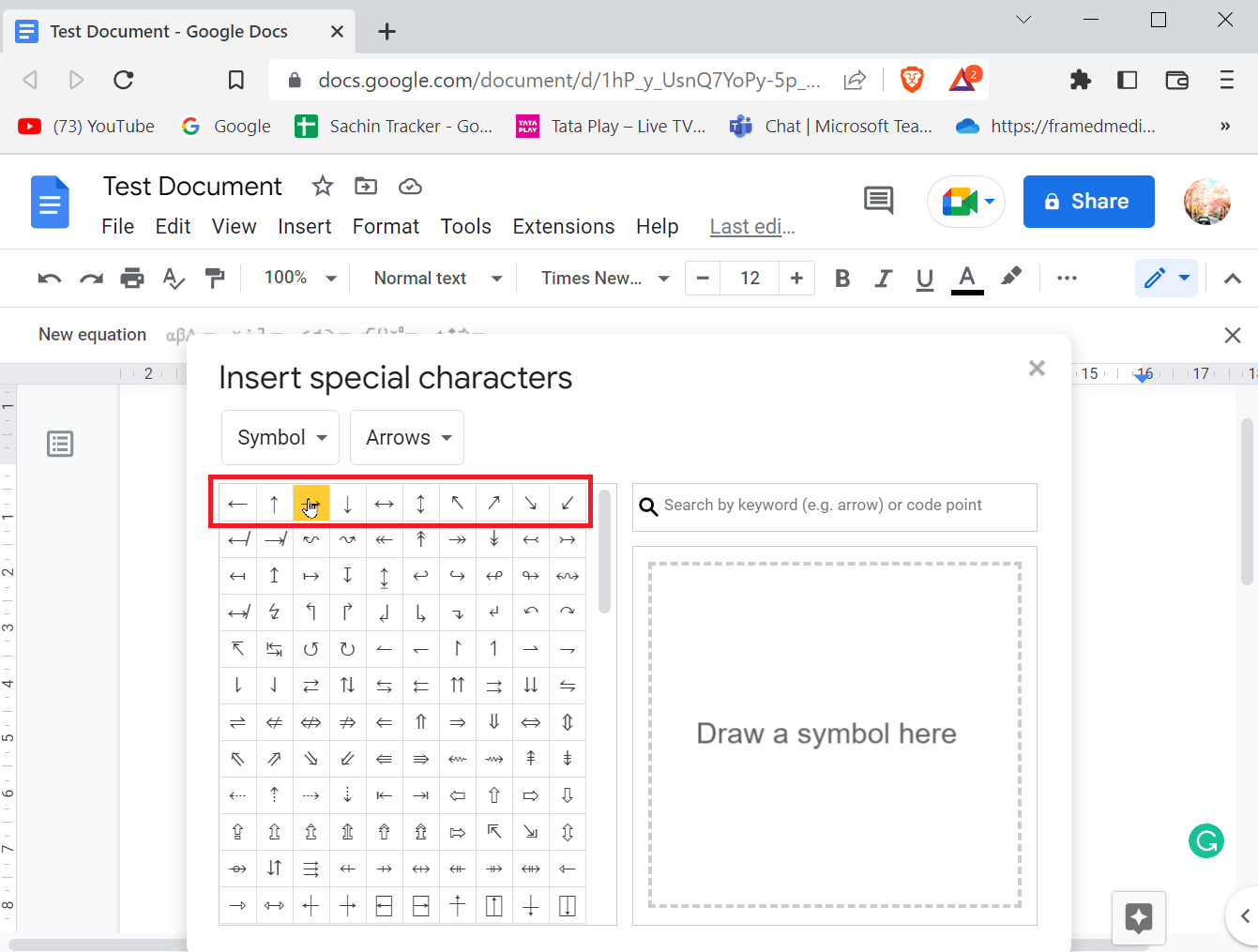Click the Undo icon in Docs toolbar

pyautogui.click(x=50, y=278)
